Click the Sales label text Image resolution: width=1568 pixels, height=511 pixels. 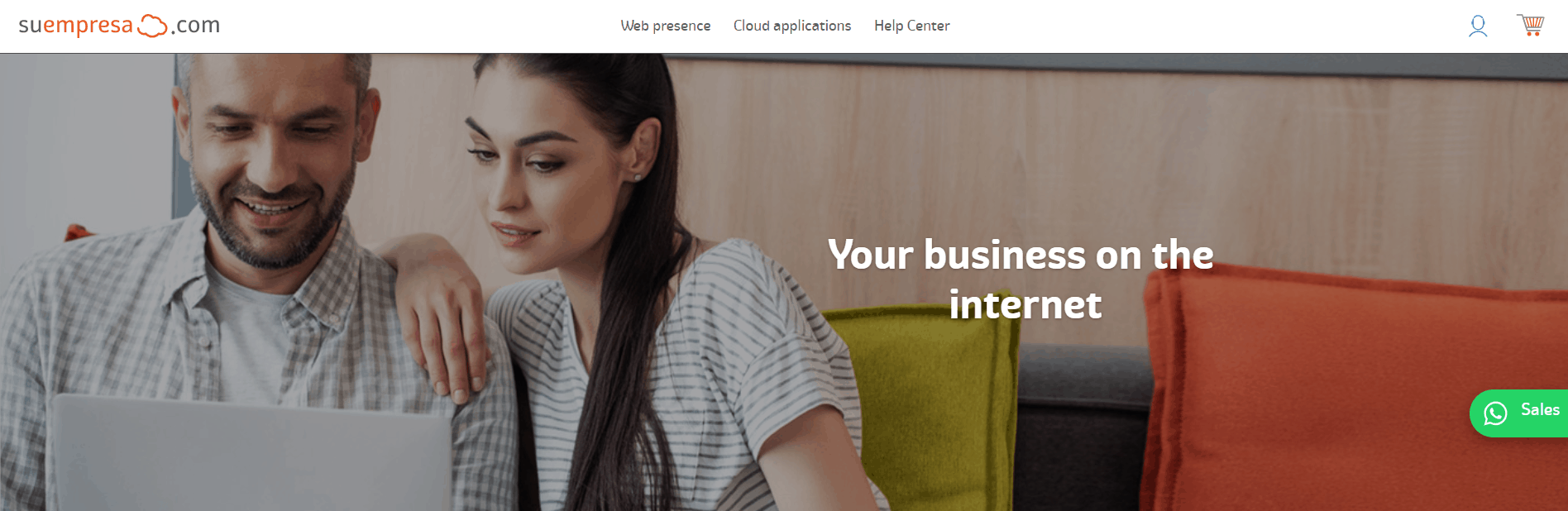click(1540, 410)
